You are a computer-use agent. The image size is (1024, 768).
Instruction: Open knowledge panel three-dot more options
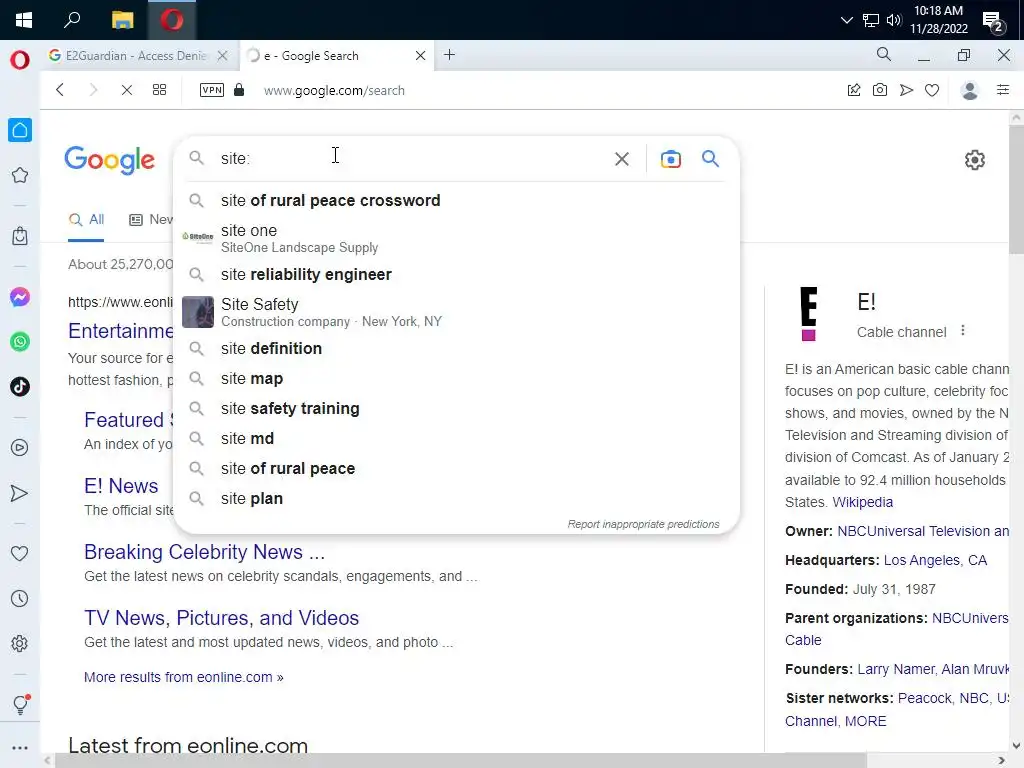tap(963, 330)
